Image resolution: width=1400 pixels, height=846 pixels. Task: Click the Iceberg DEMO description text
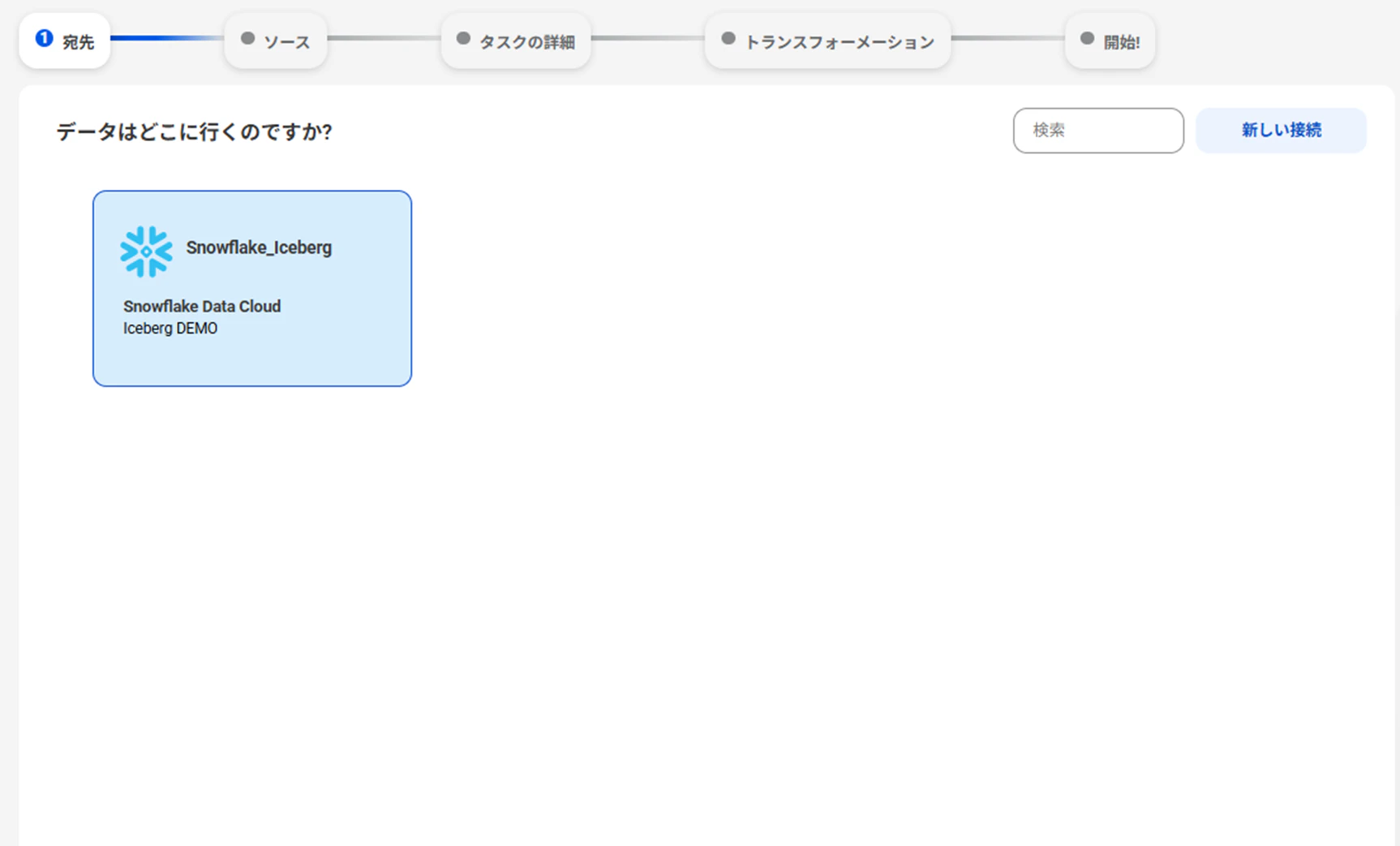(x=170, y=329)
